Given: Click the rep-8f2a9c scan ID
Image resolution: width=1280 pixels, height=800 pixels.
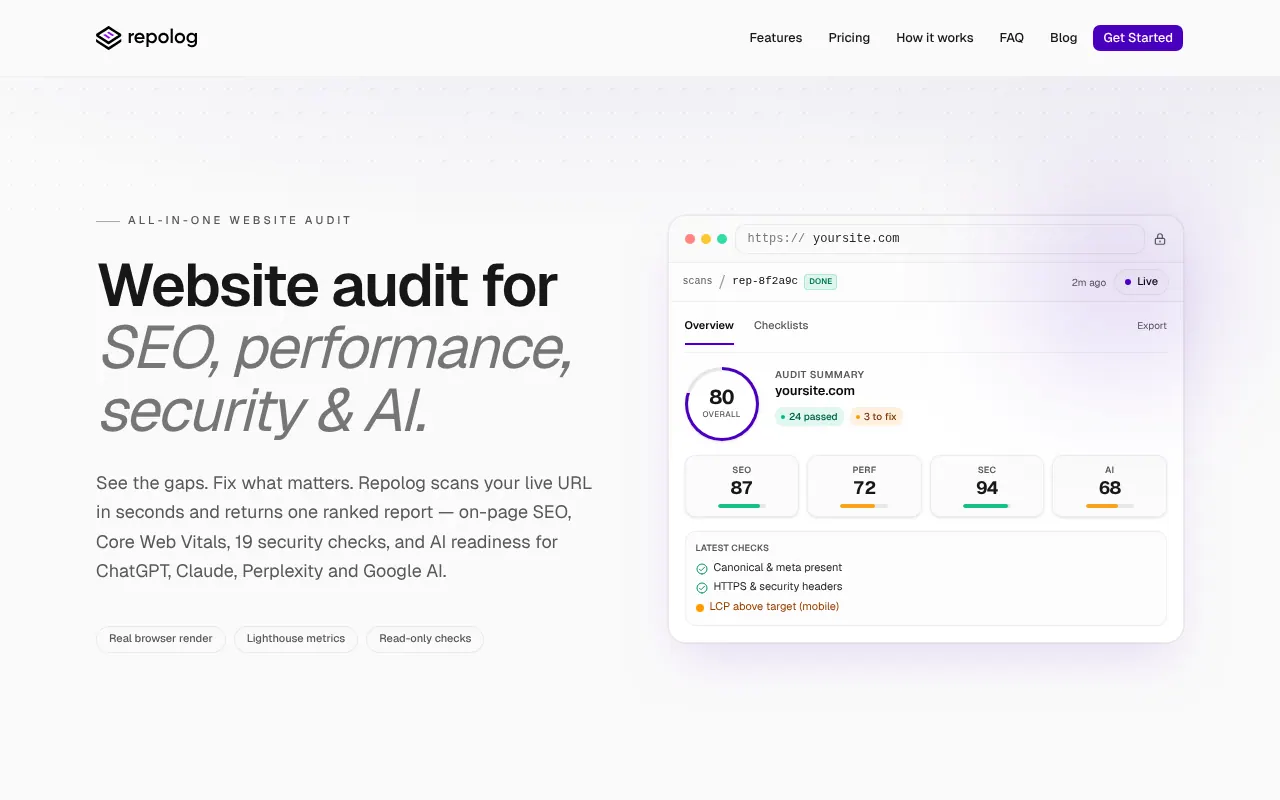Looking at the screenshot, I should coord(765,282).
